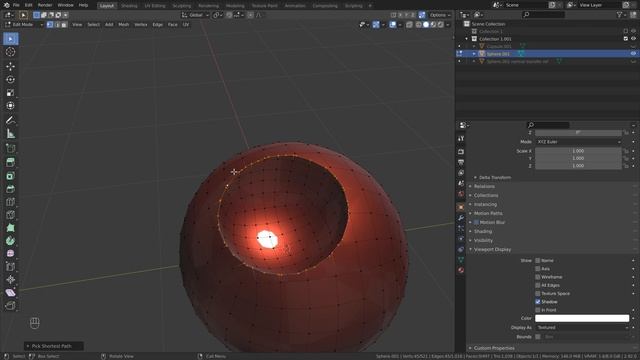Select the Spin tool
Viewport: 640px width, 360px height.
[x=11, y=241]
